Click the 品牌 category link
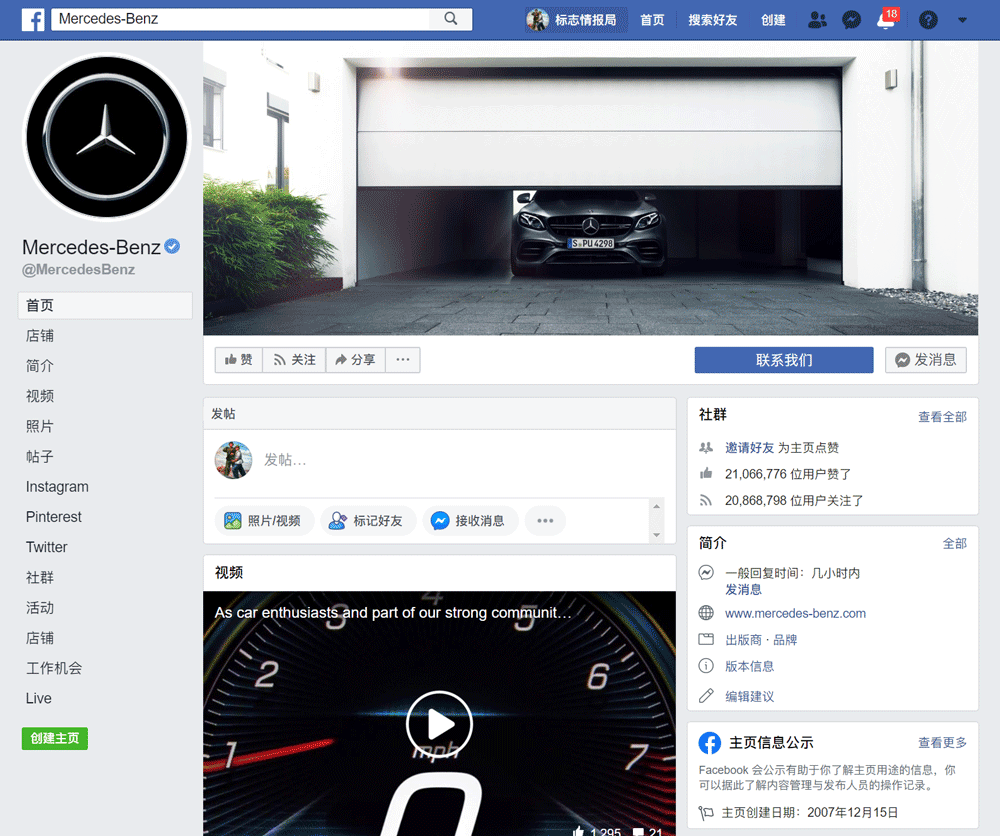This screenshot has width=1000, height=836. (x=785, y=640)
